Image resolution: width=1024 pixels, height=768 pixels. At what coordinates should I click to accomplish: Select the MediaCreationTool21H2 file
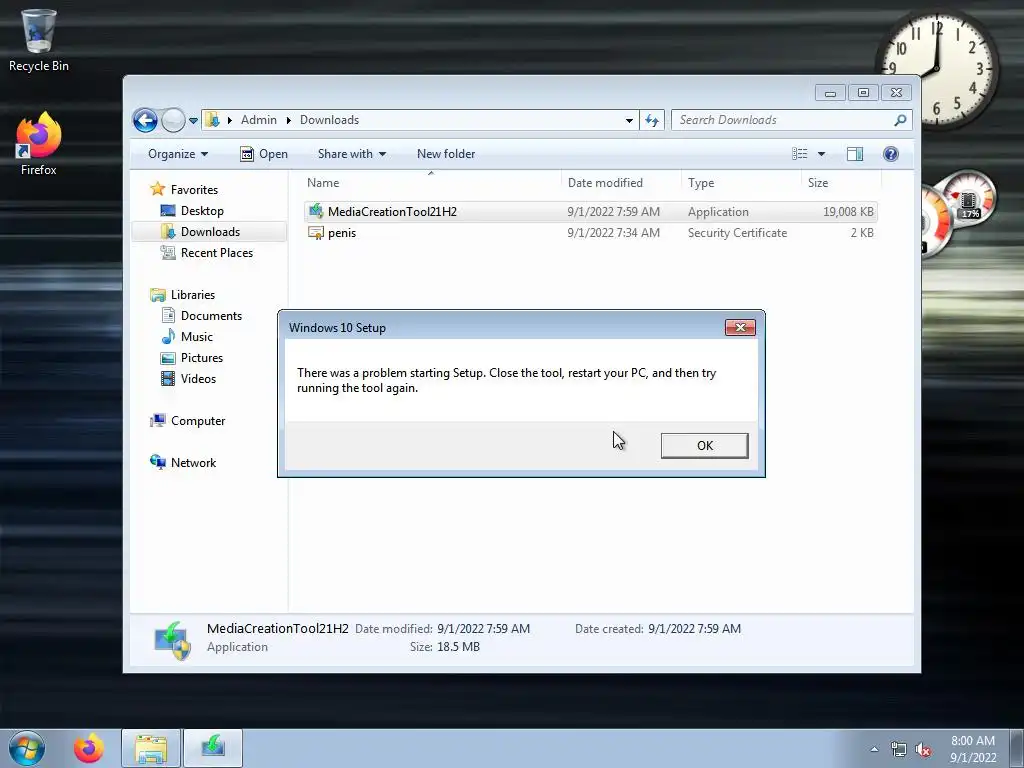click(x=590, y=212)
